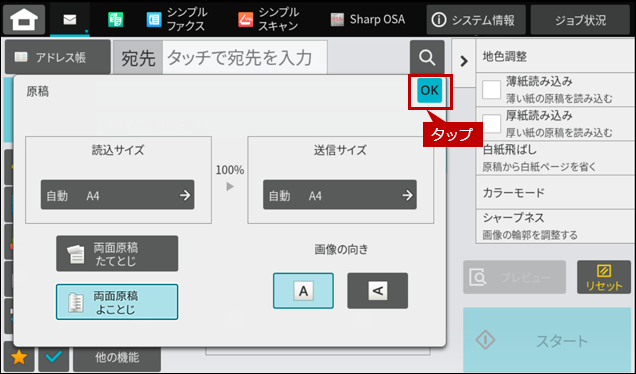Image resolution: width=636 pixels, height=374 pixels.
Task: Open 送信サイズ 自動 A4 selector
Action: (340, 195)
